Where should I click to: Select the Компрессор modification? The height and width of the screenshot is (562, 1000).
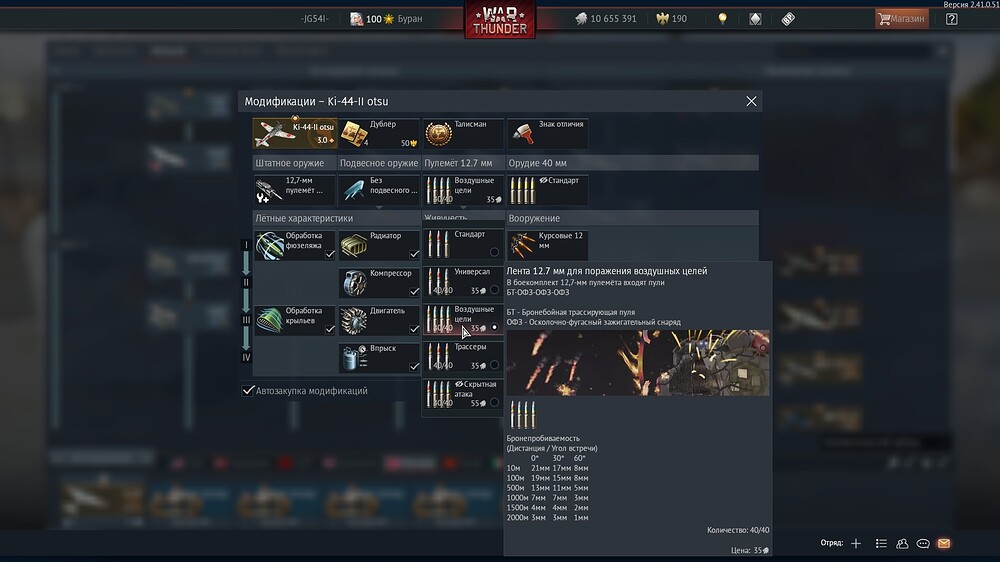point(379,283)
